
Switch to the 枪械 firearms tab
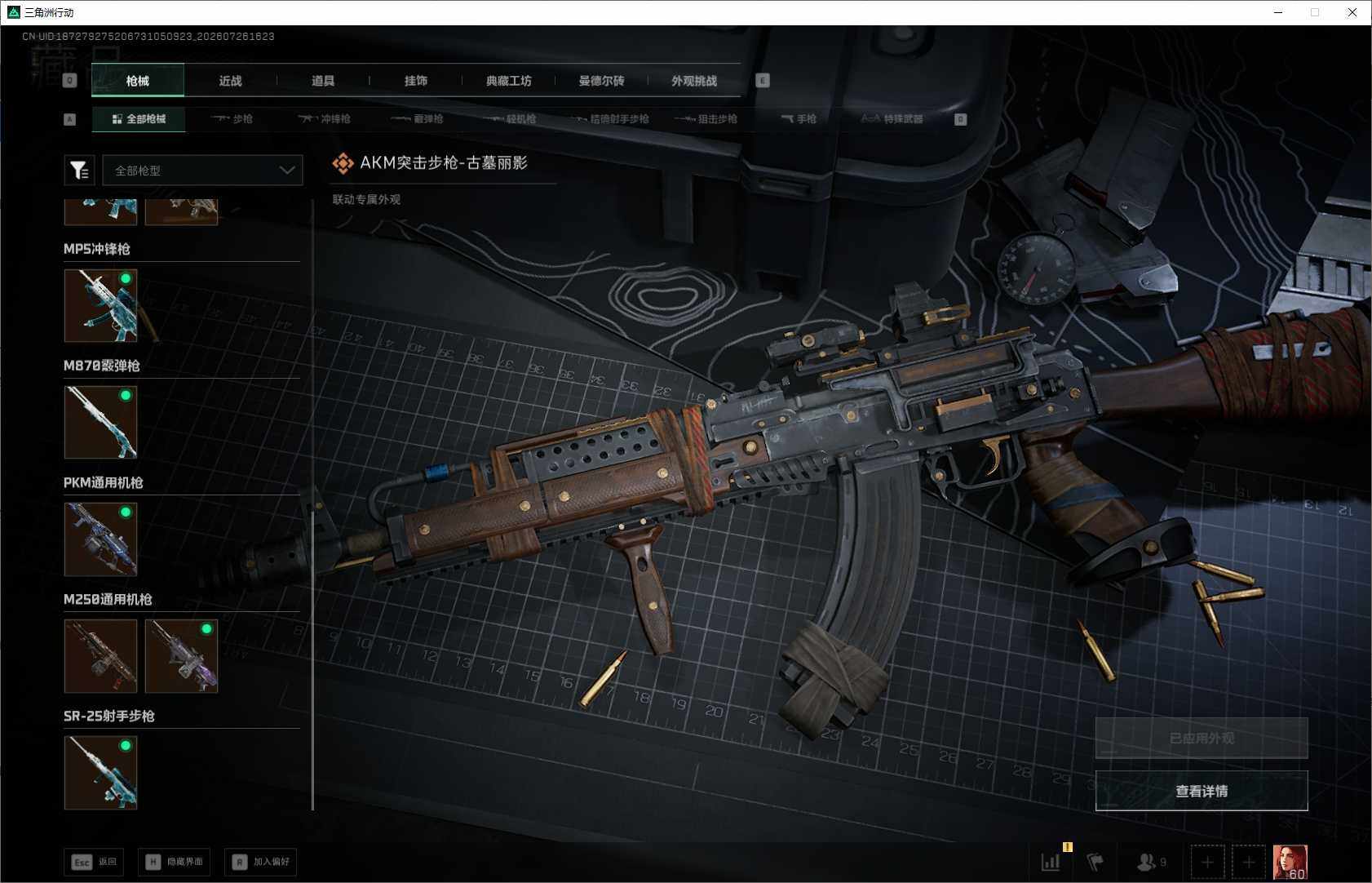tap(138, 81)
